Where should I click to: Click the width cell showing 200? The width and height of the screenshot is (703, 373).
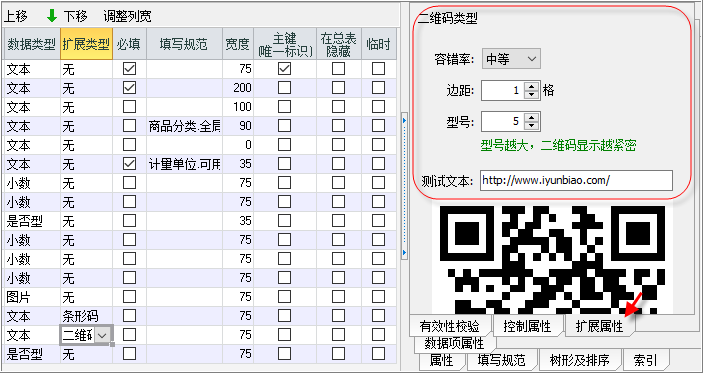click(x=238, y=88)
